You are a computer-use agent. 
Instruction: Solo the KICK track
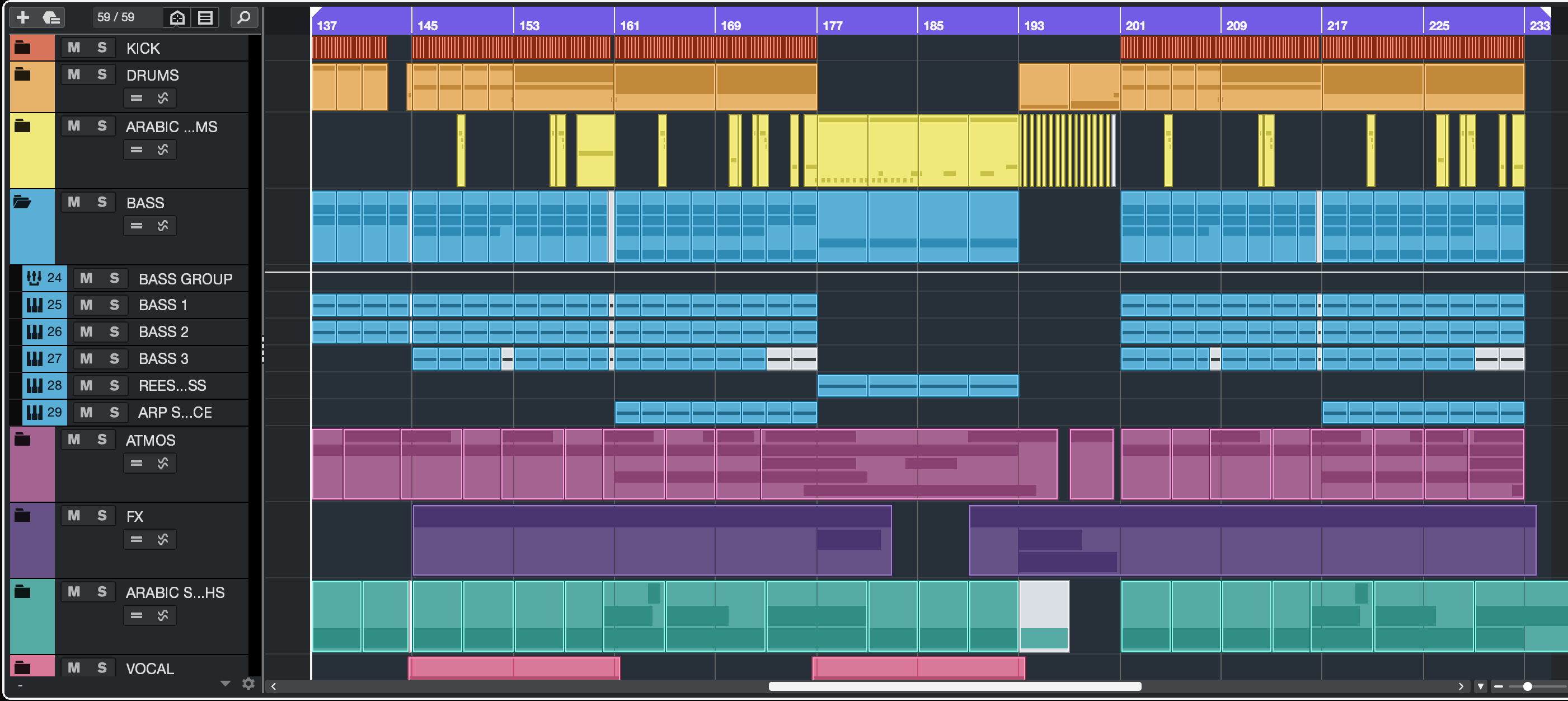pyautogui.click(x=102, y=48)
